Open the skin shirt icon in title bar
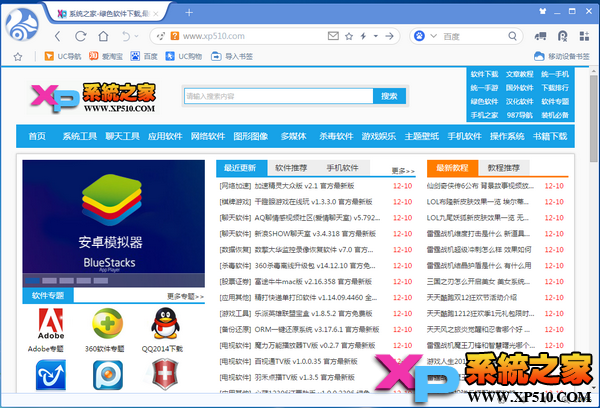Screen dimensions: 600x408 (543, 11)
